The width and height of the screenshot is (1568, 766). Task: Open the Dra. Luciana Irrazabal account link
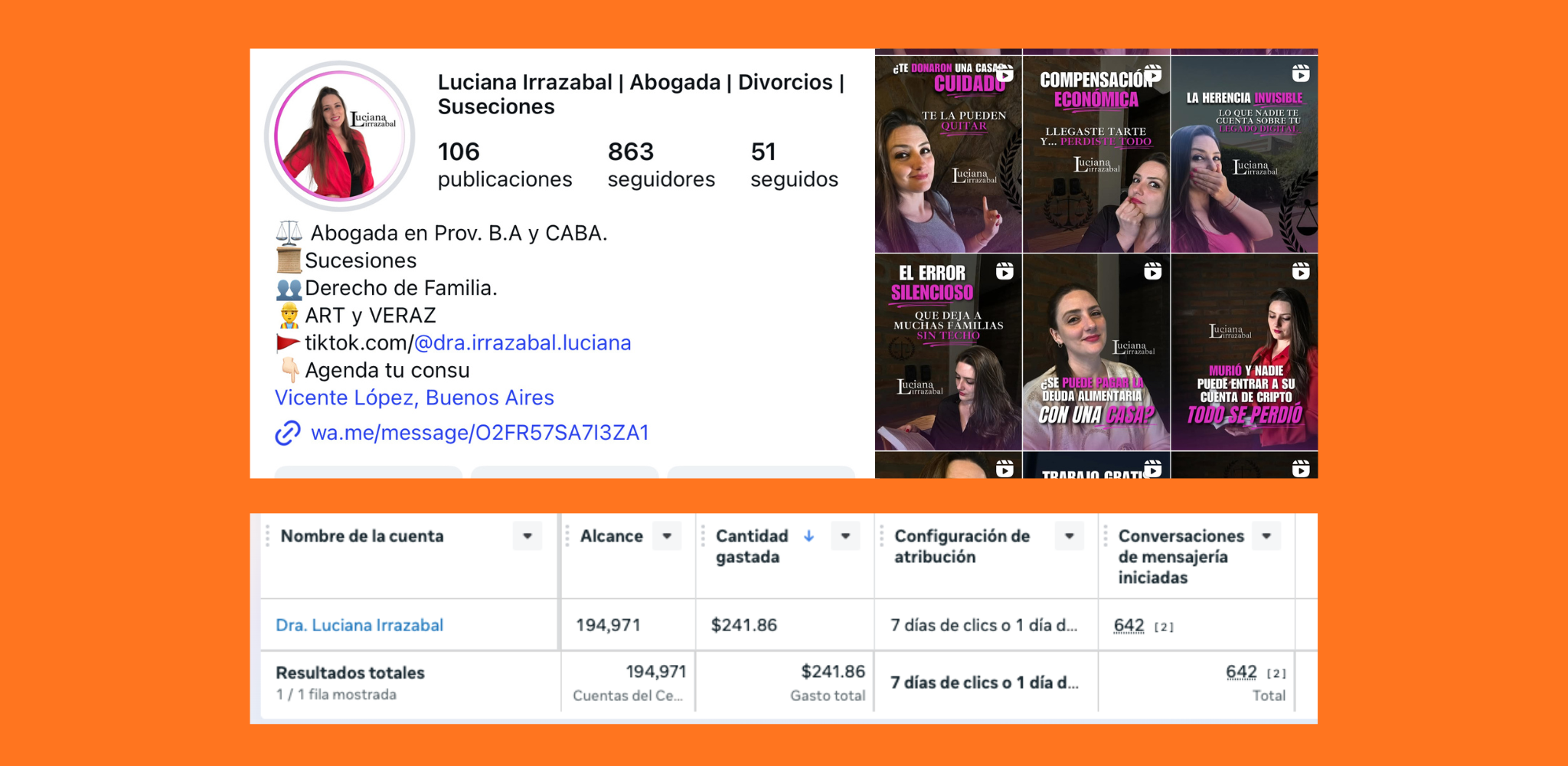coord(359,625)
